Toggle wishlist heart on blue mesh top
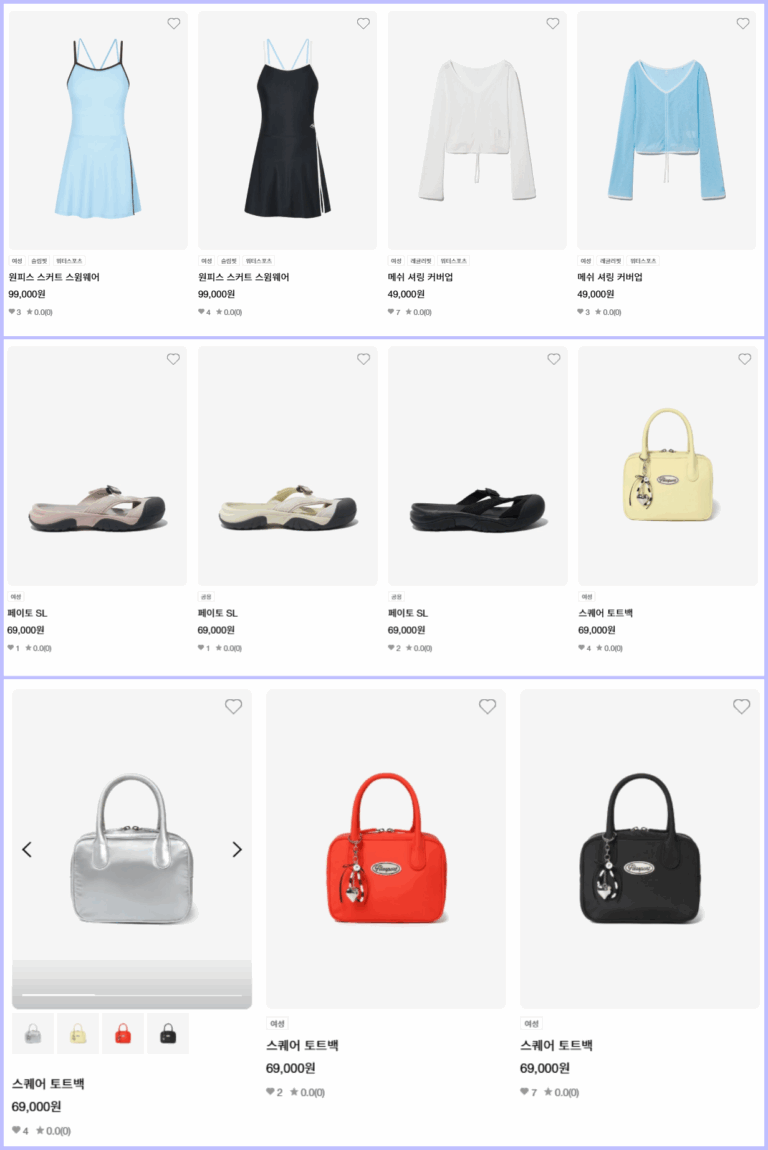768x1150 pixels. pos(743,23)
